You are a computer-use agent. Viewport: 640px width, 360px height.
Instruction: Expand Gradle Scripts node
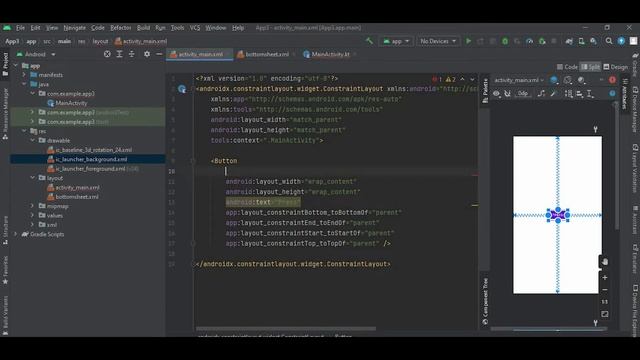tap(16, 234)
